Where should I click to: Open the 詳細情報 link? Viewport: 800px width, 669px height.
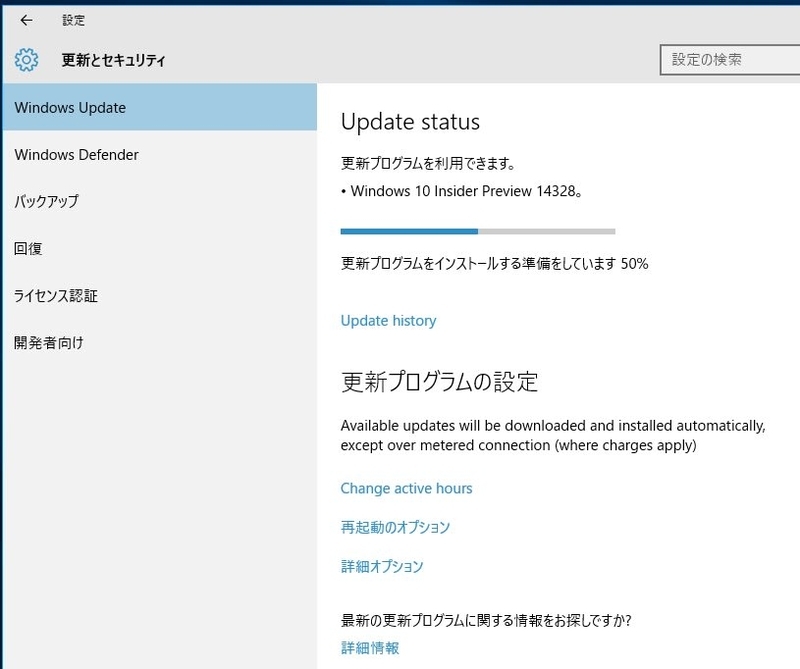370,648
